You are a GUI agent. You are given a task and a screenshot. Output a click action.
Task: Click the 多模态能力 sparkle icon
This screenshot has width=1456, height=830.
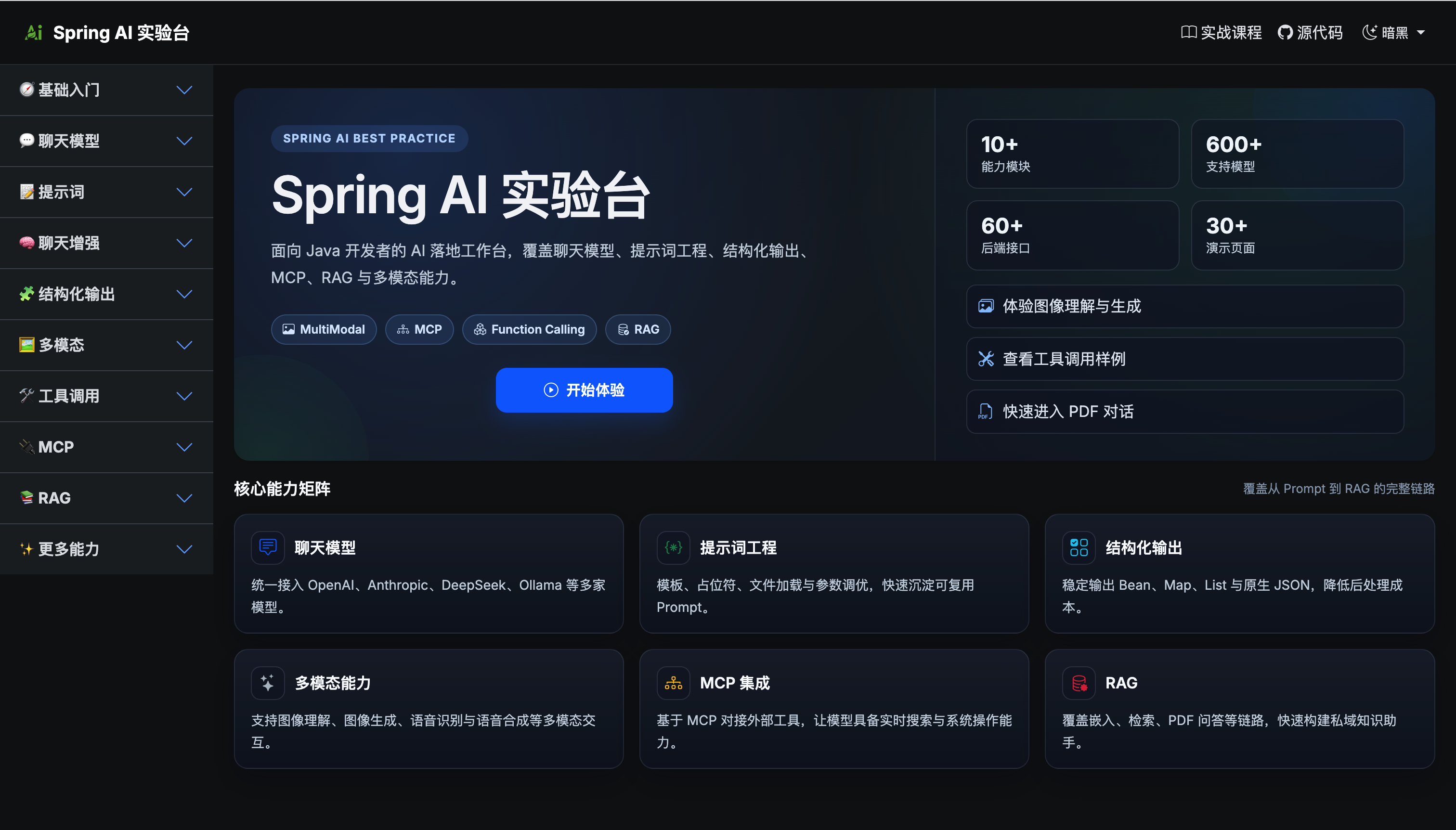click(268, 682)
